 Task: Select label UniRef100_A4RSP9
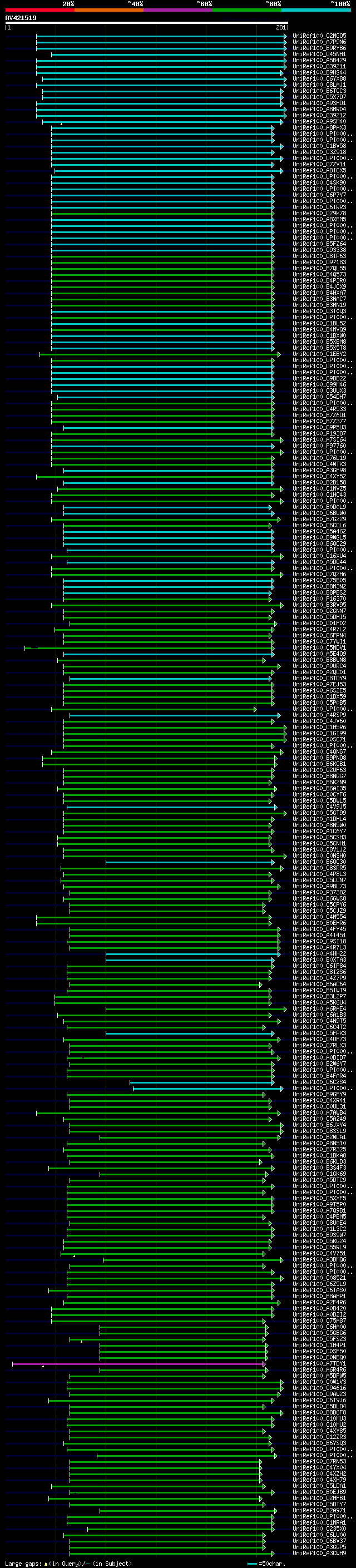click(x=319, y=715)
